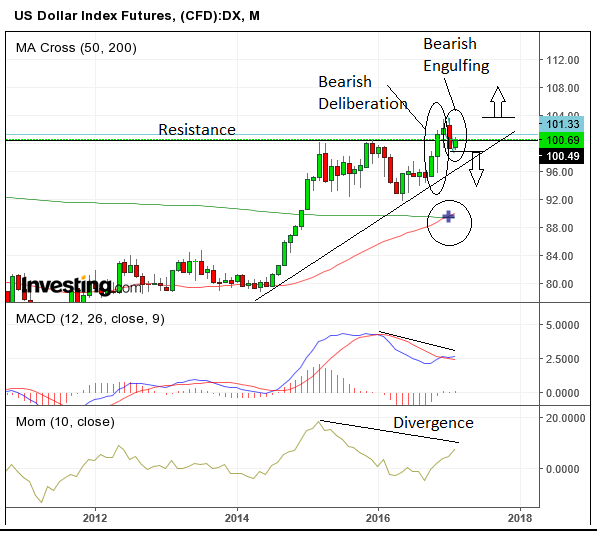Screen dimensions: 605x551
Task: Select the Divergence text label
Action: [x=432, y=422]
